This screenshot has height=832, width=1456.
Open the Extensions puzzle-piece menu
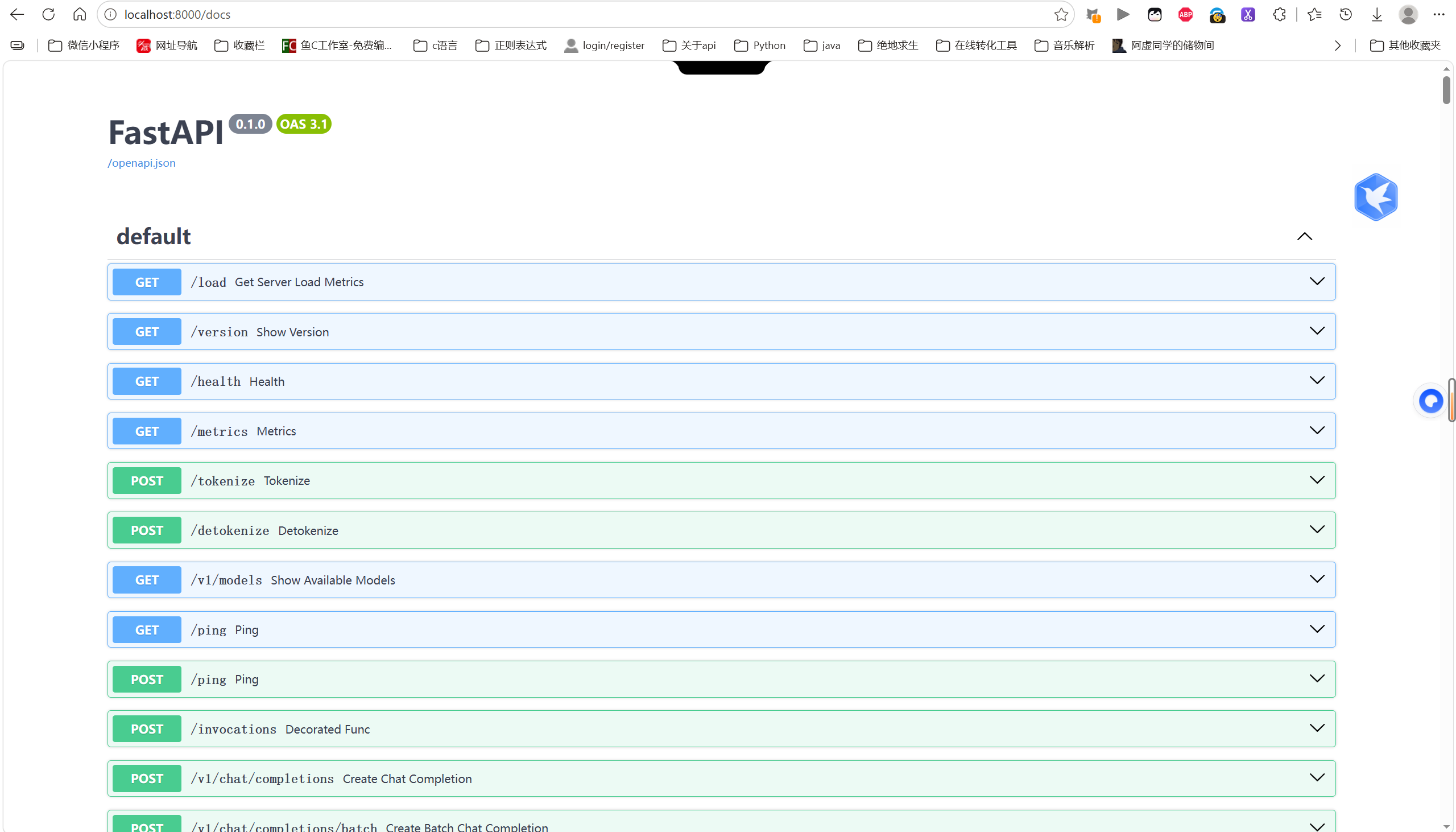pos(1279,14)
